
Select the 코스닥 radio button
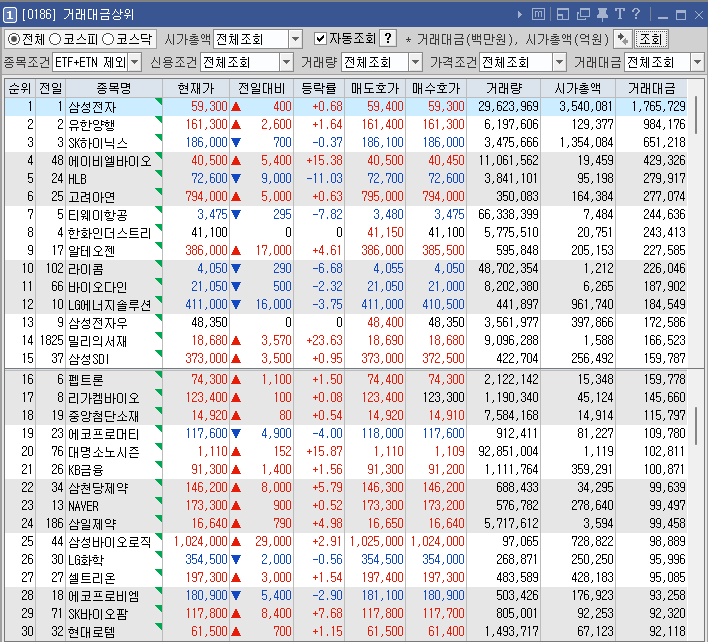pos(108,39)
